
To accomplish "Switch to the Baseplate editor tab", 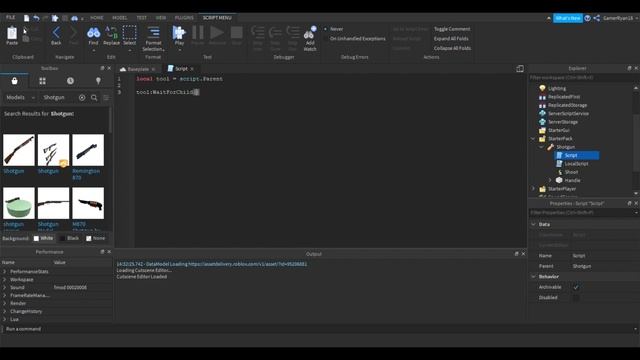I will pyautogui.click(x=138, y=69).
